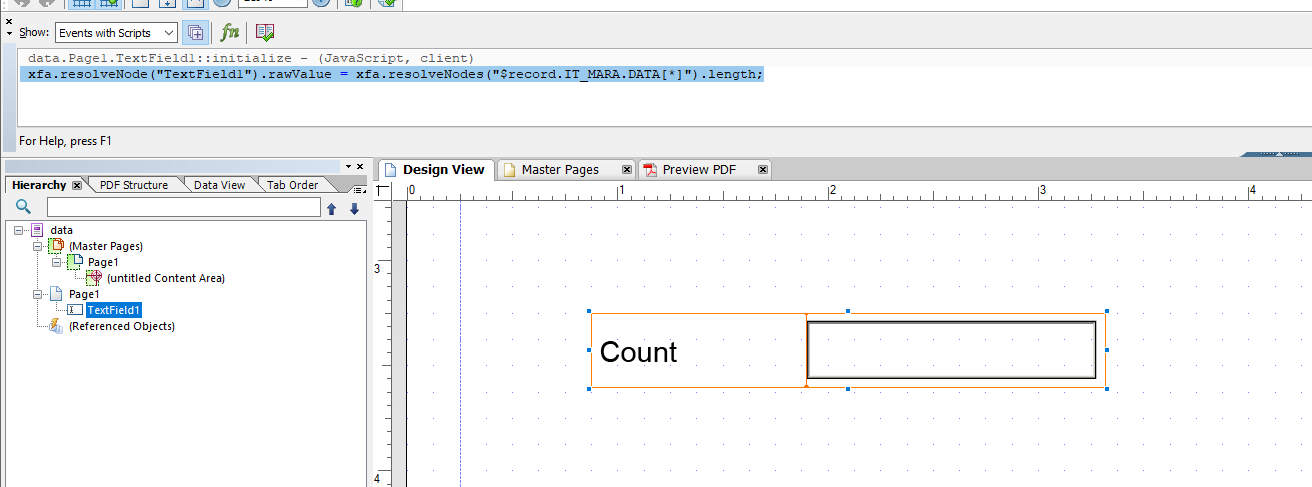The height and width of the screenshot is (487, 1312).
Task: Collapse the root data node
Action: coord(19,230)
